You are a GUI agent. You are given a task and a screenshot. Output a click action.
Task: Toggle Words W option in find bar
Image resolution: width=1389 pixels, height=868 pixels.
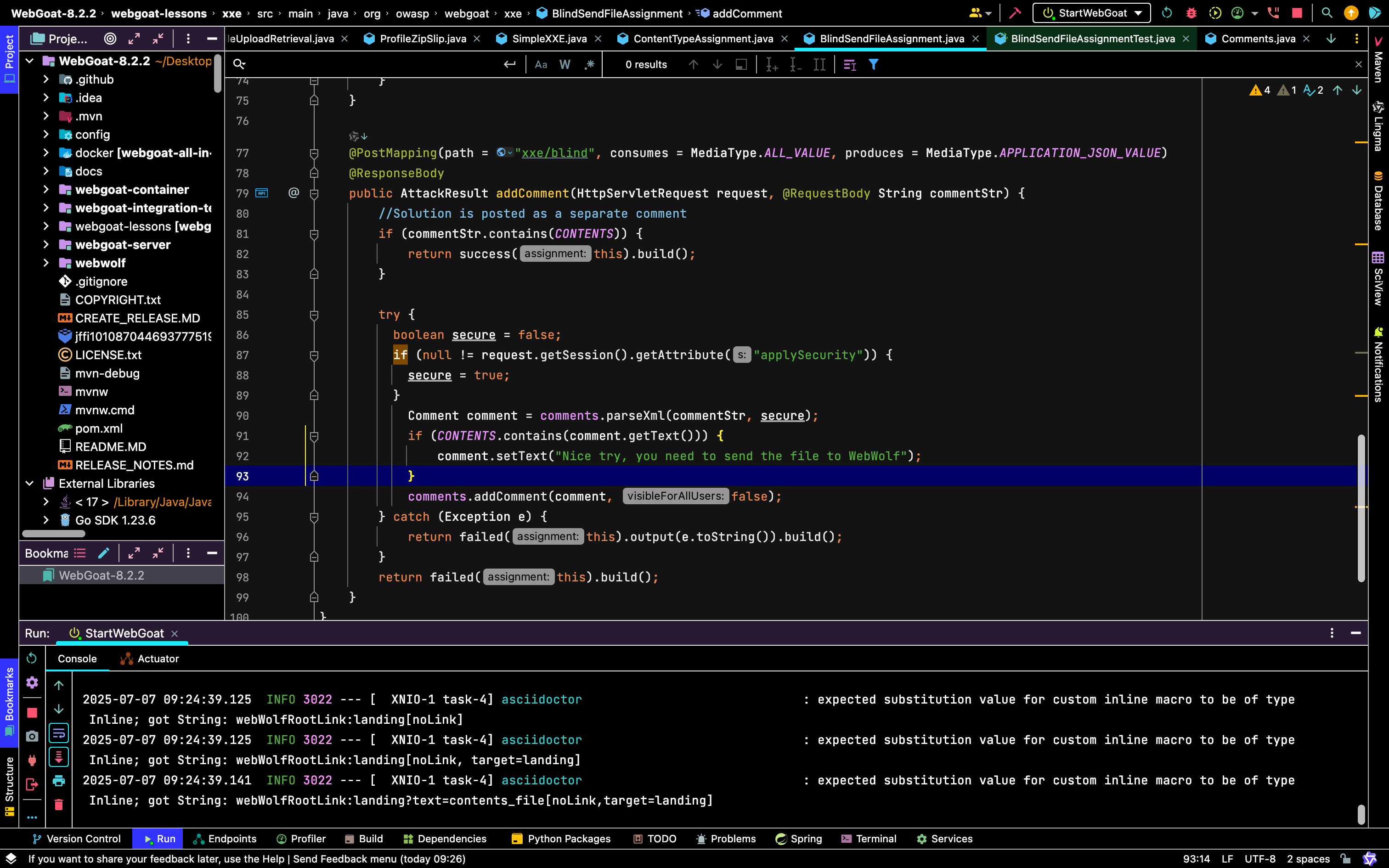[x=565, y=65]
